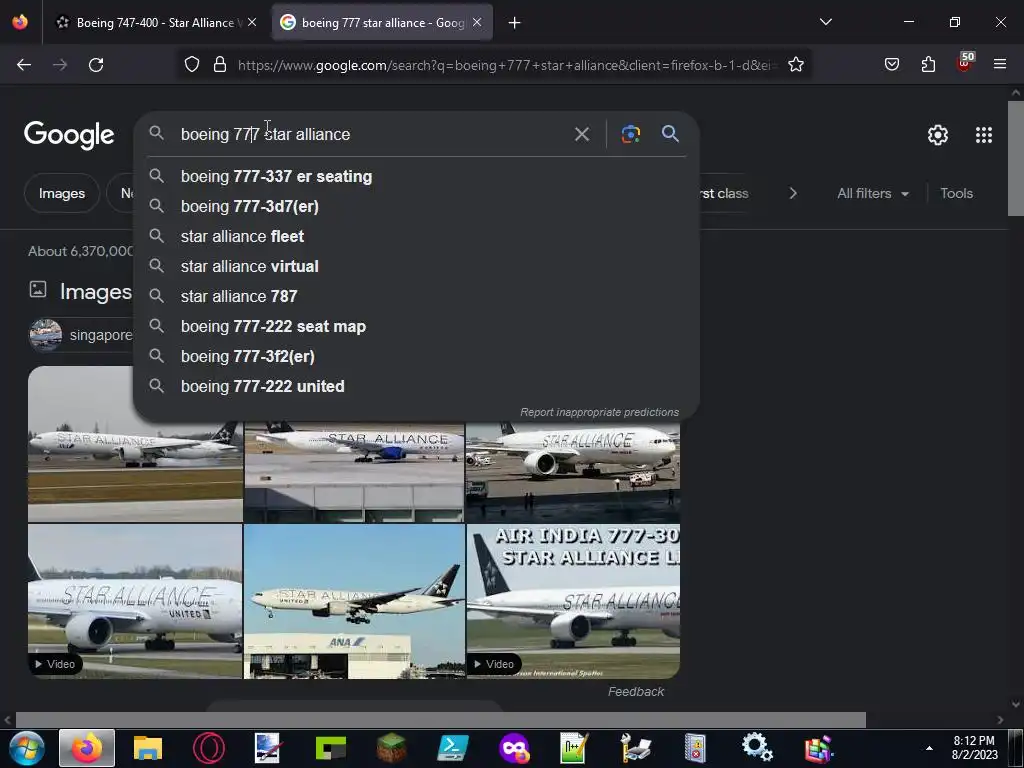
Task: Search by image using Google Lens icon
Action: coord(630,134)
